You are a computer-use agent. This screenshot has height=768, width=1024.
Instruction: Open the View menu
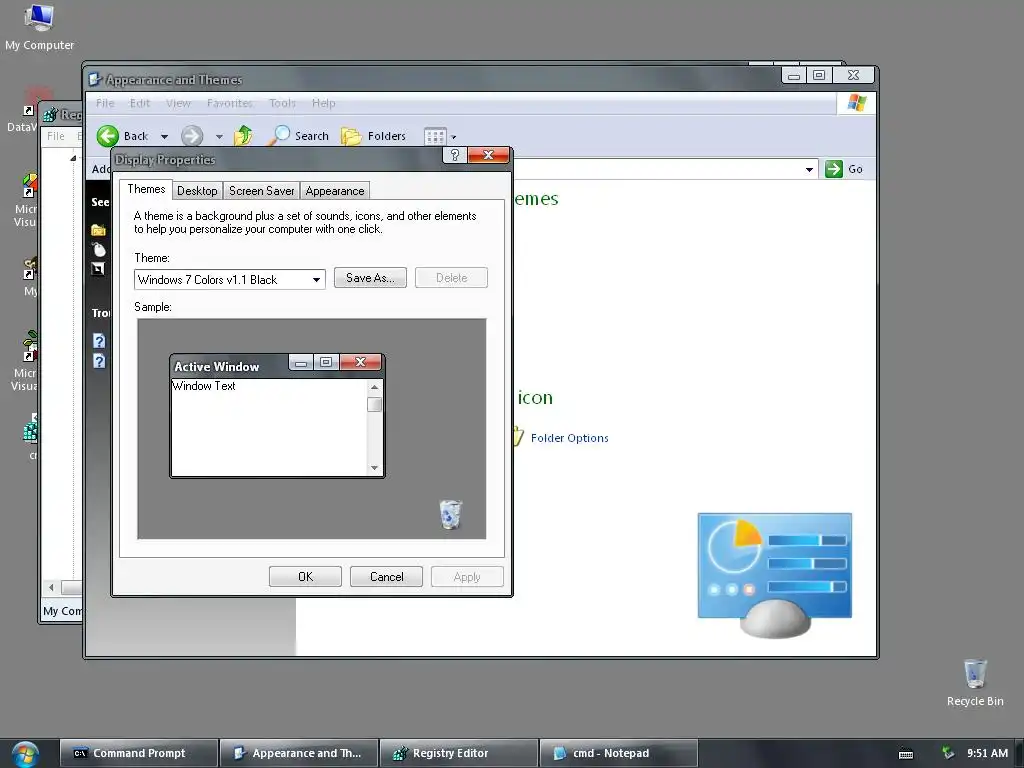click(x=178, y=103)
